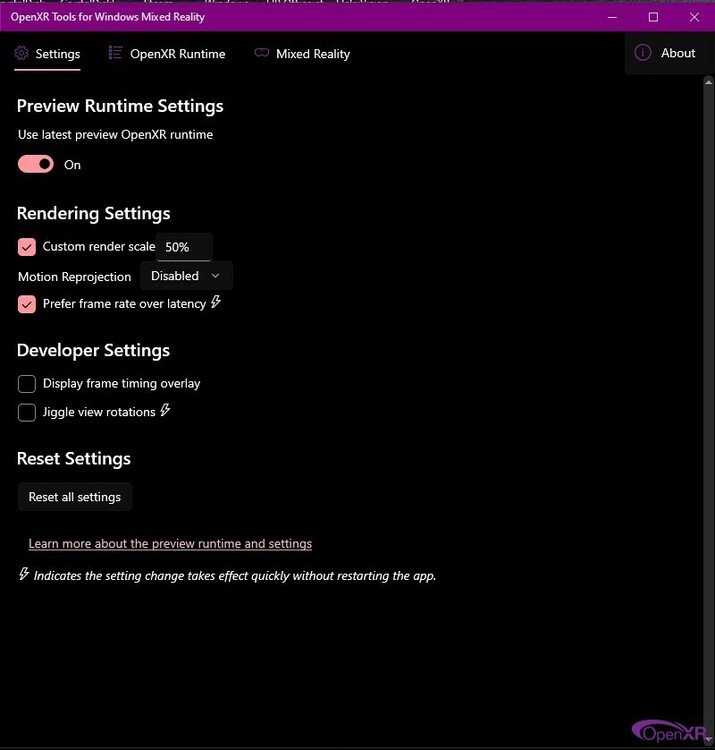Image resolution: width=715 pixels, height=750 pixels.
Task: Click the Reset all settings button
Action: (75, 497)
